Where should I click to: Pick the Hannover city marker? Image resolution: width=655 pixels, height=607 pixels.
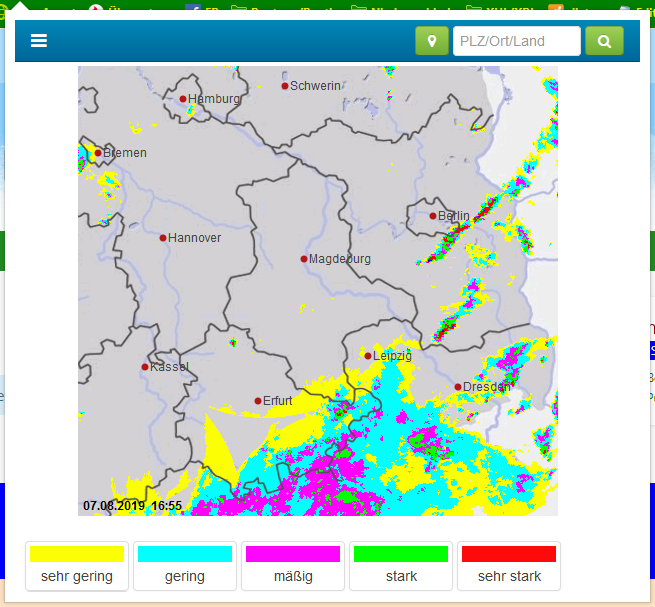pyautogui.click(x=163, y=238)
